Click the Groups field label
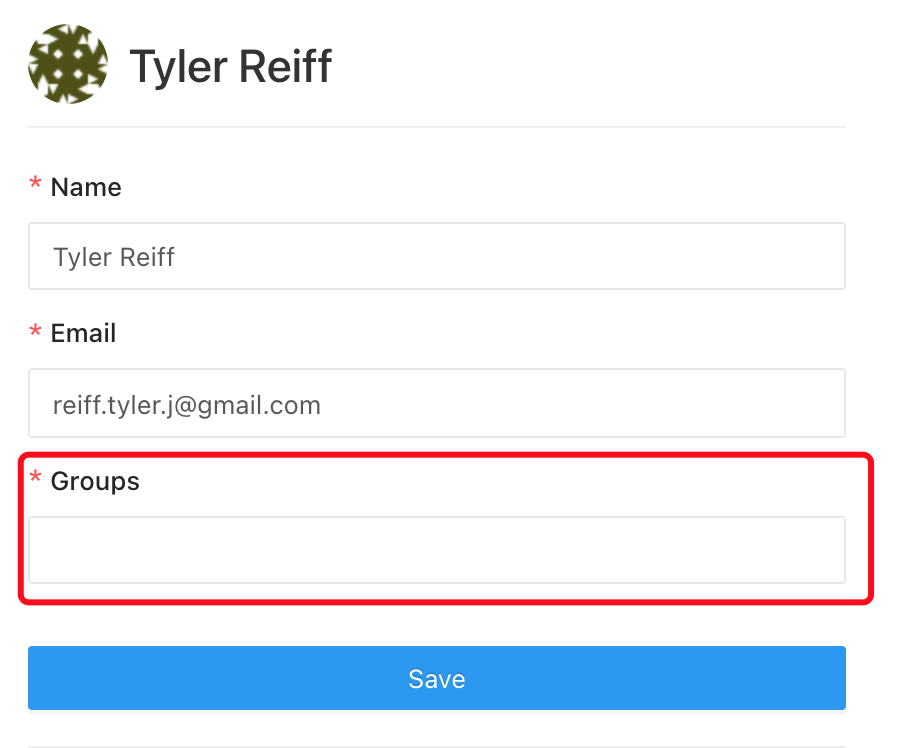 point(95,481)
